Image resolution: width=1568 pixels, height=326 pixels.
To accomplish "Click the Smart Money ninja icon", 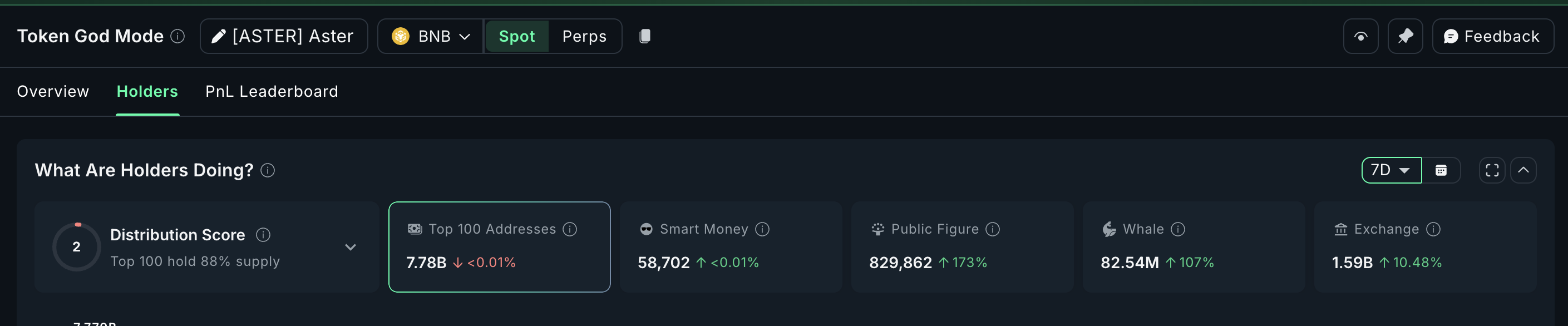I will coord(645,229).
